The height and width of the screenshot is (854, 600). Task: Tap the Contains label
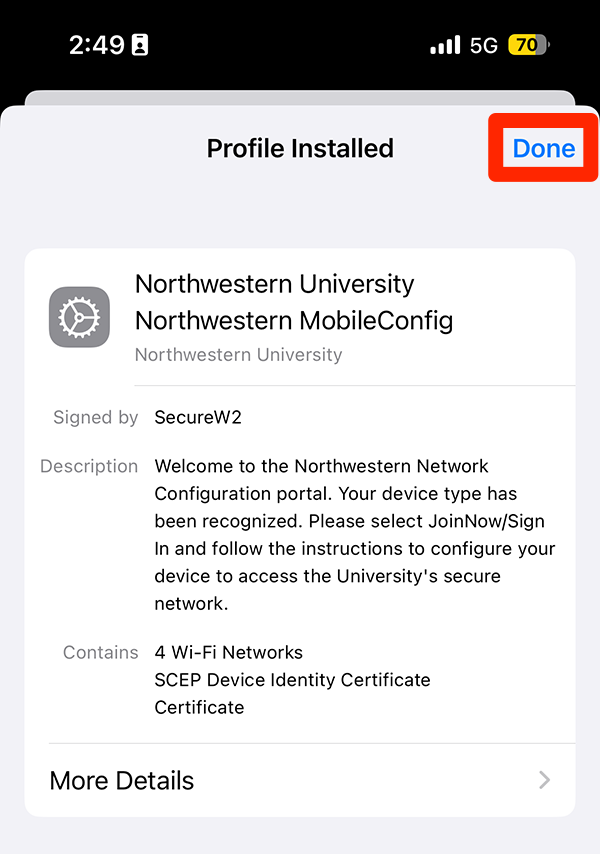(100, 652)
